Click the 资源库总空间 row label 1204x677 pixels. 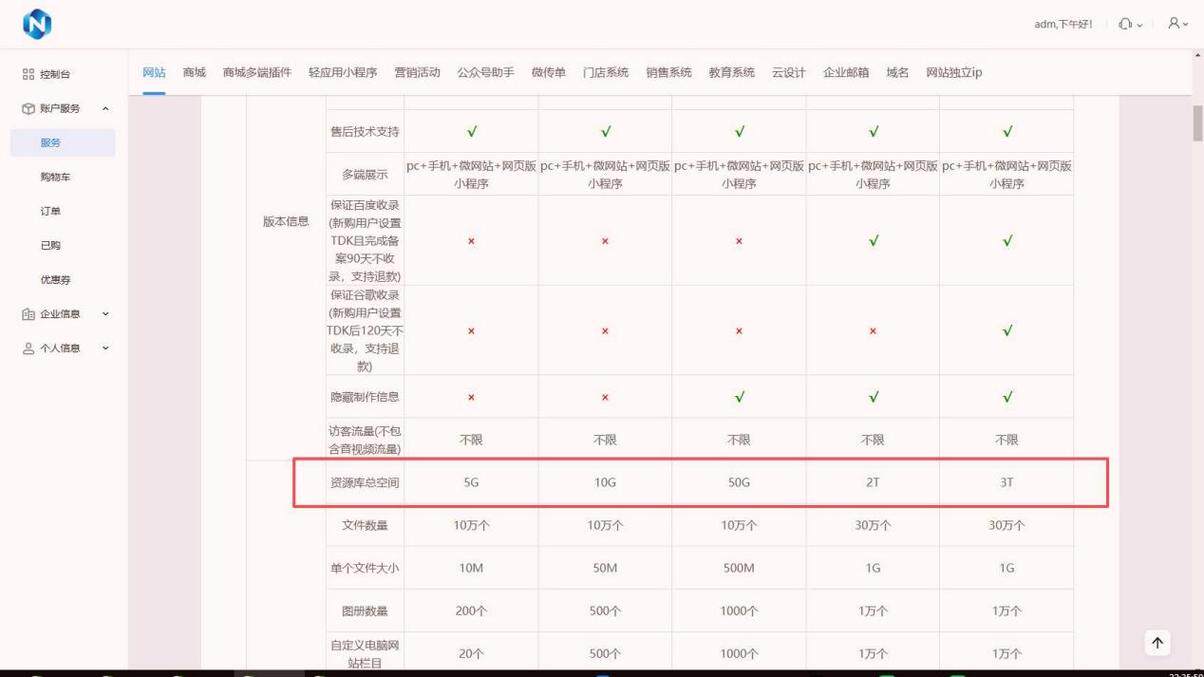click(x=365, y=482)
